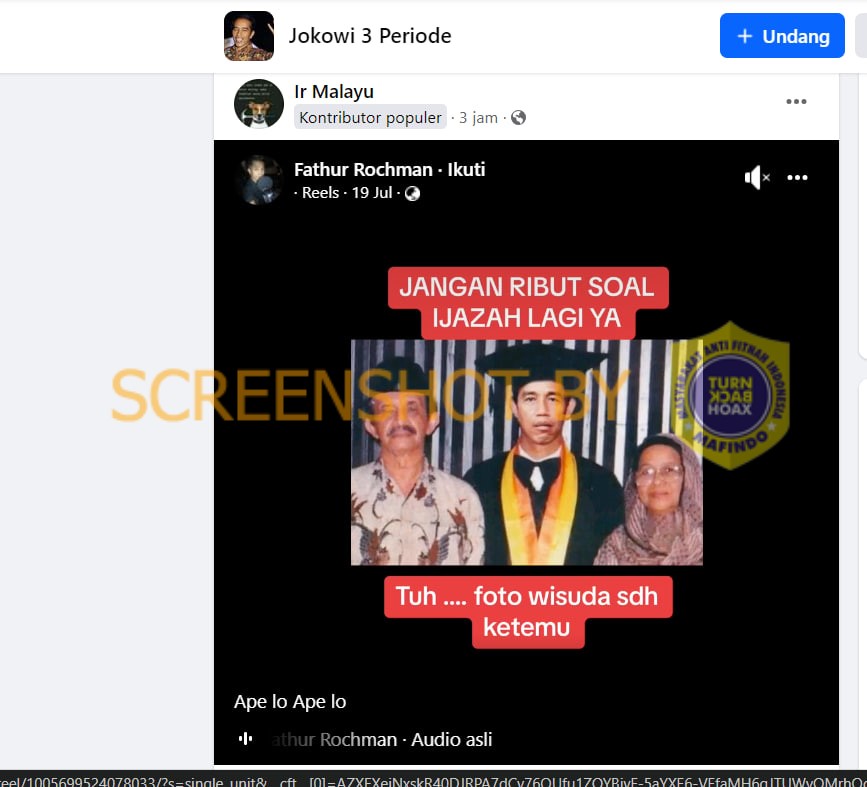Click the audio waveform icon at bottom
This screenshot has height=787, width=867.
point(246,739)
